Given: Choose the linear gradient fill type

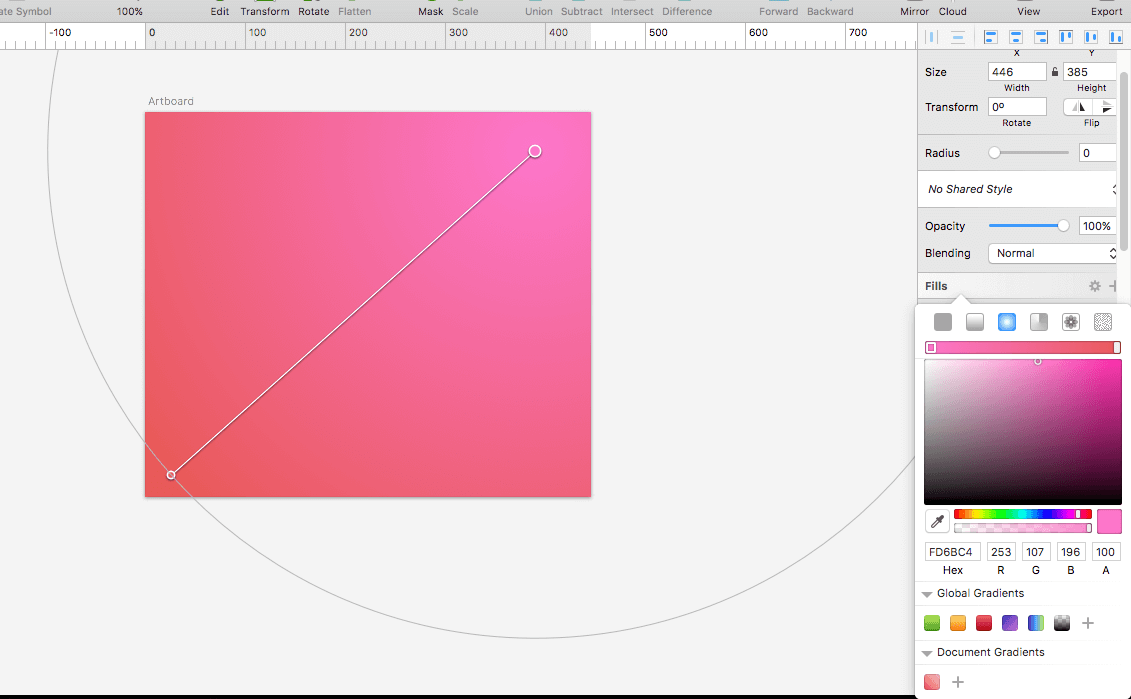Looking at the screenshot, I should (974, 322).
